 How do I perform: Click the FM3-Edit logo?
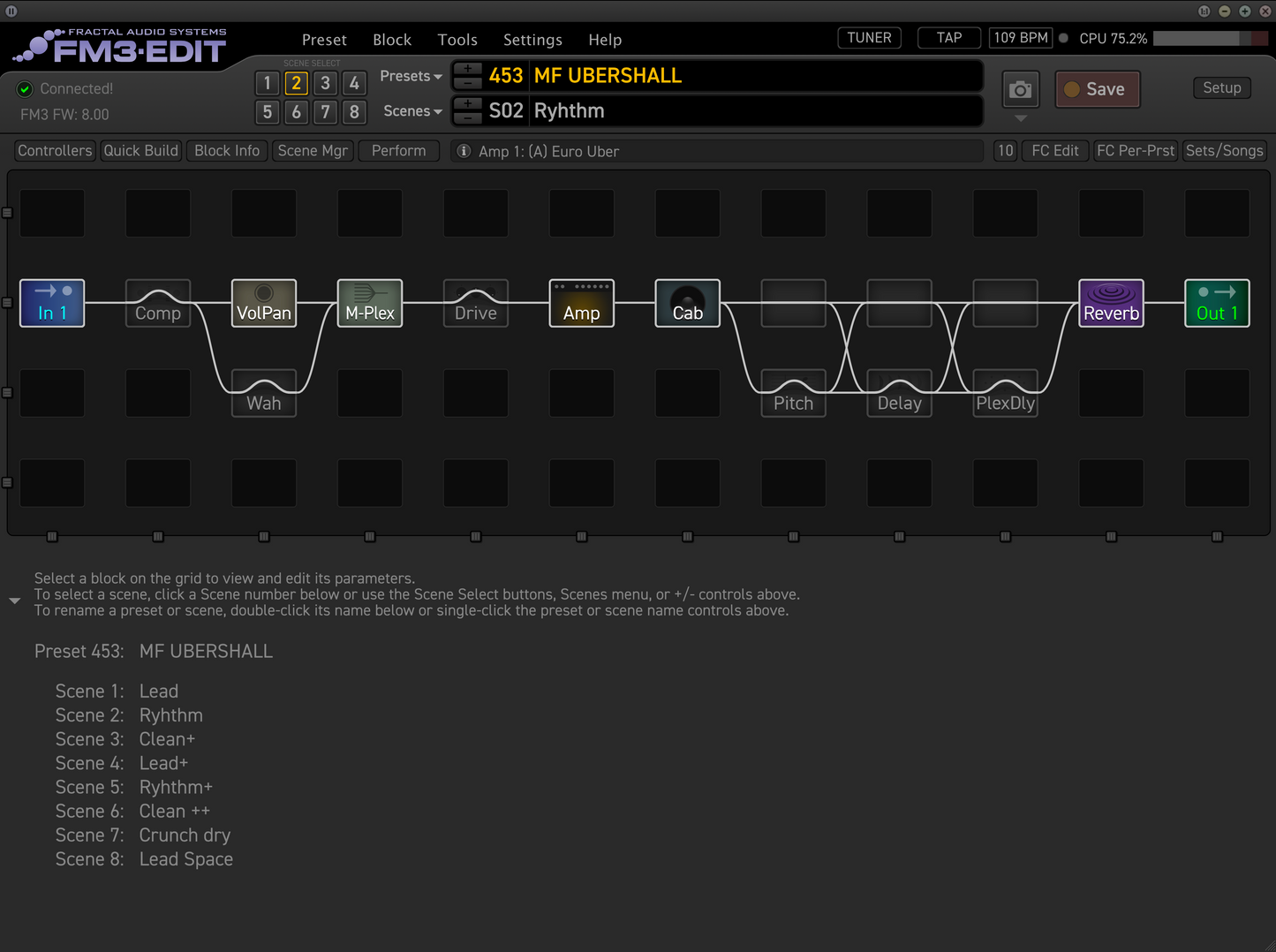point(122,47)
